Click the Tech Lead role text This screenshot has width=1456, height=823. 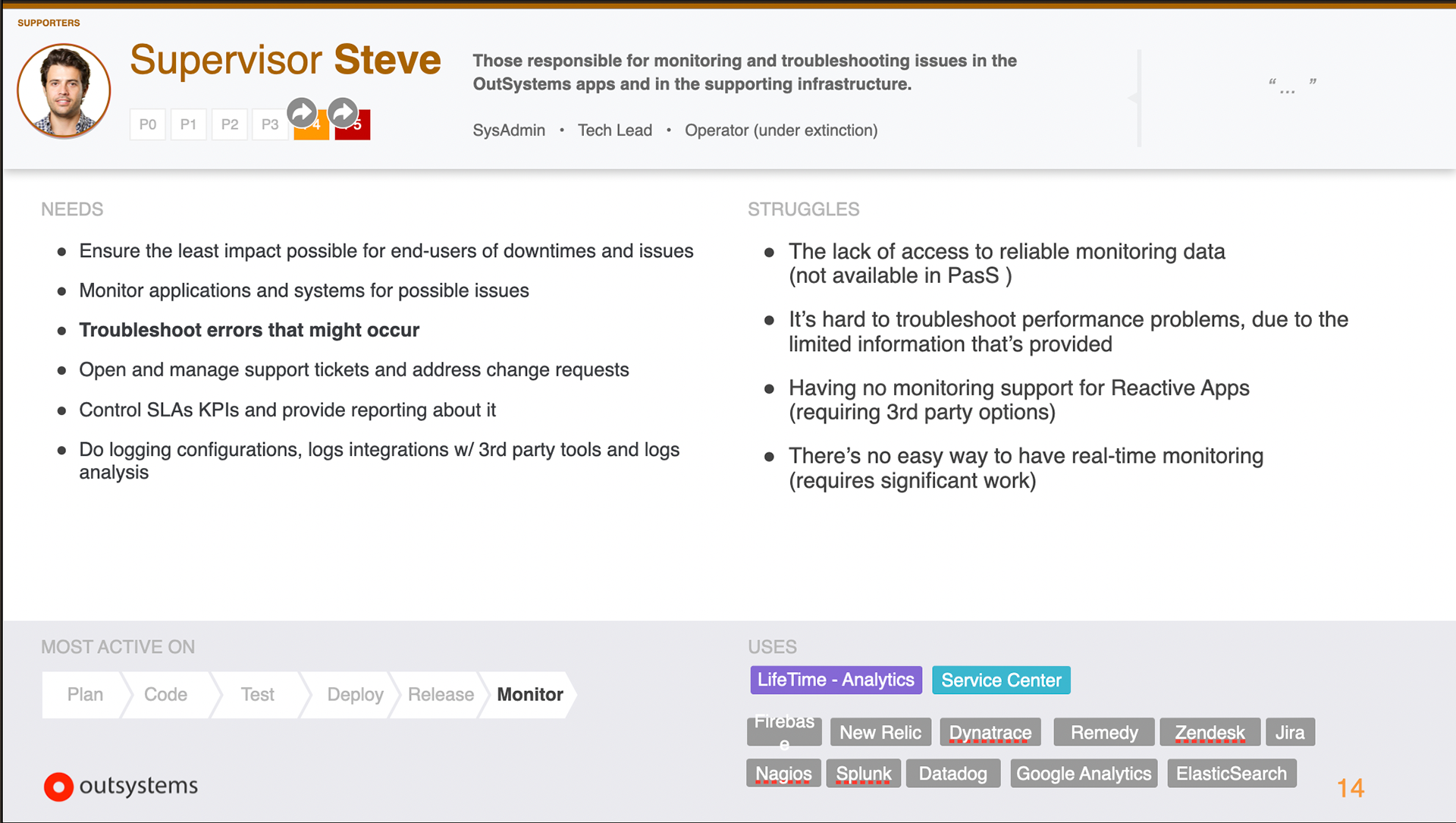tap(615, 130)
